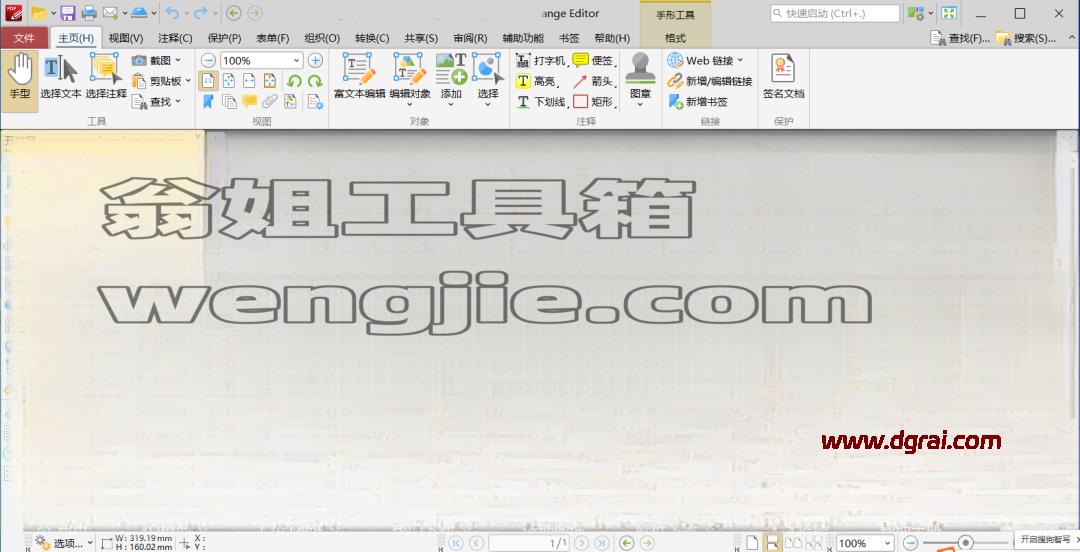
Task: Zoom out with the minus button in ribbon
Action: click(x=208, y=61)
